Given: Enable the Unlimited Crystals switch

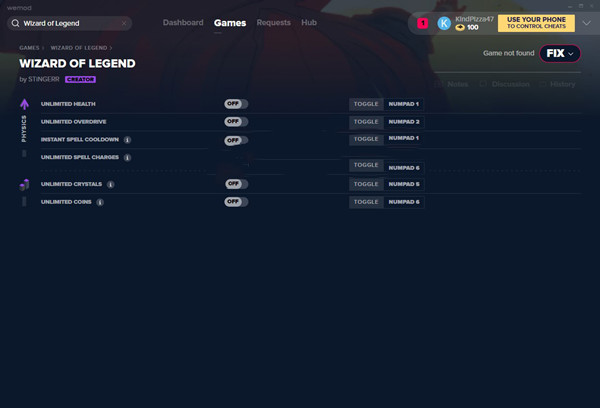Looking at the screenshot, I should click(236, 184).
